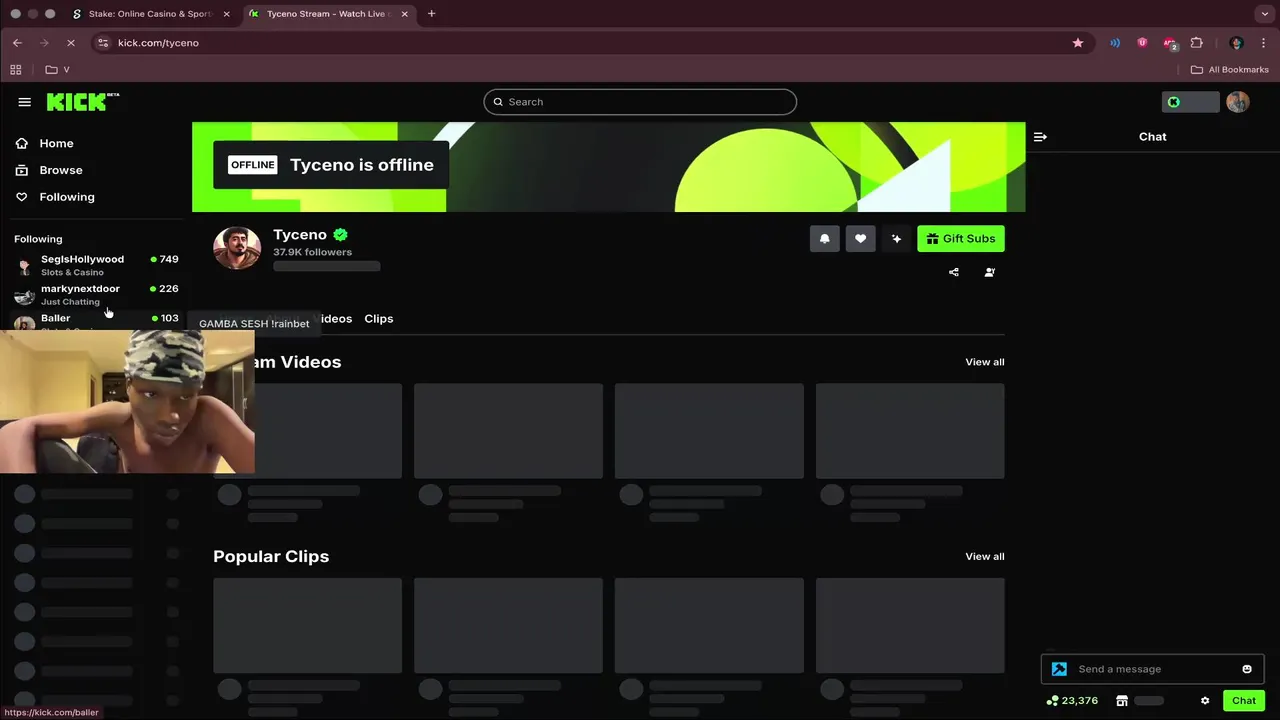Open Tyceno's profile avatar
Image resolution: width=1280 pixels, height=720 pixels.
(x=237, y=247)
